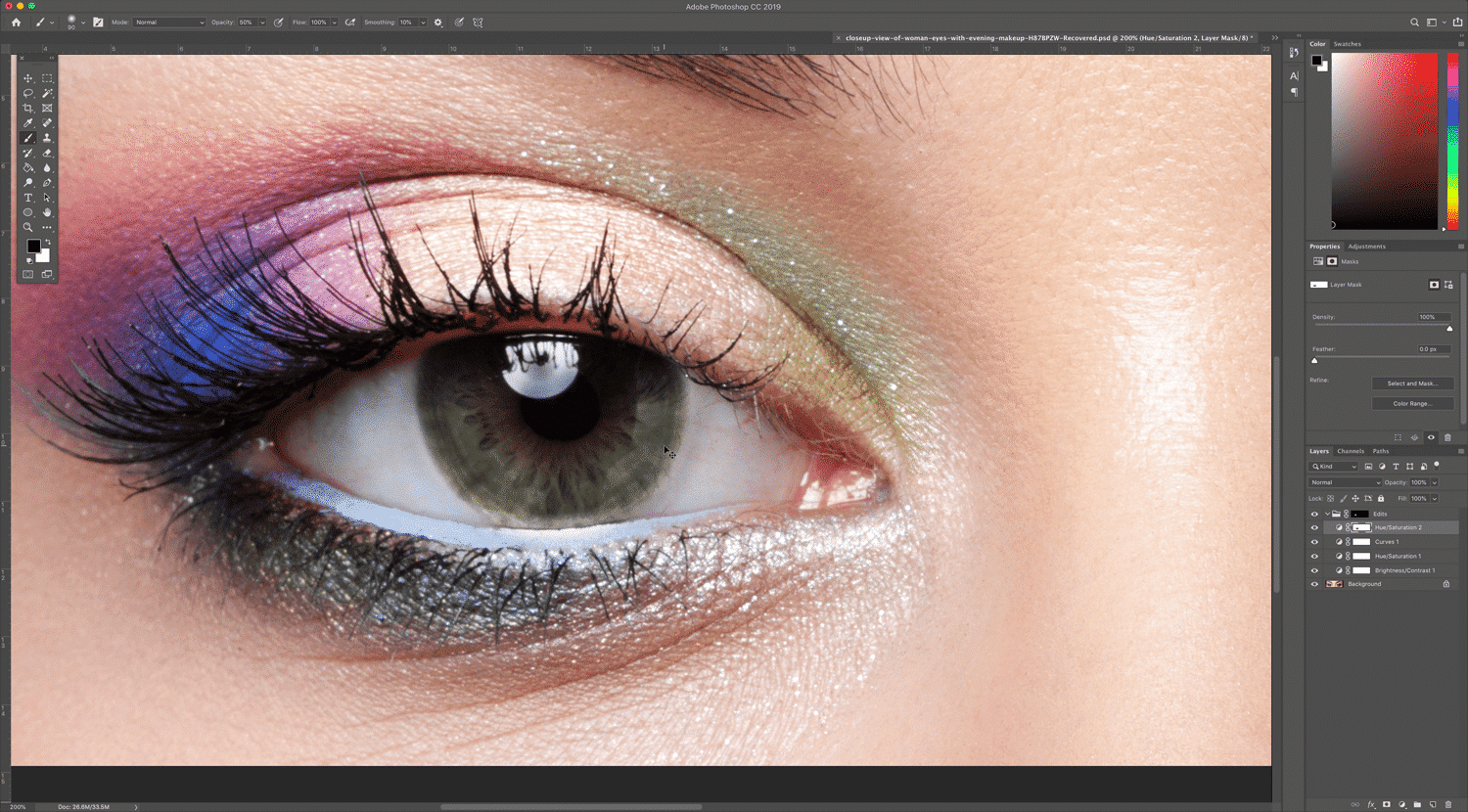
Task: Select the Eyedropper tool
Action: (x=28, y=123)
